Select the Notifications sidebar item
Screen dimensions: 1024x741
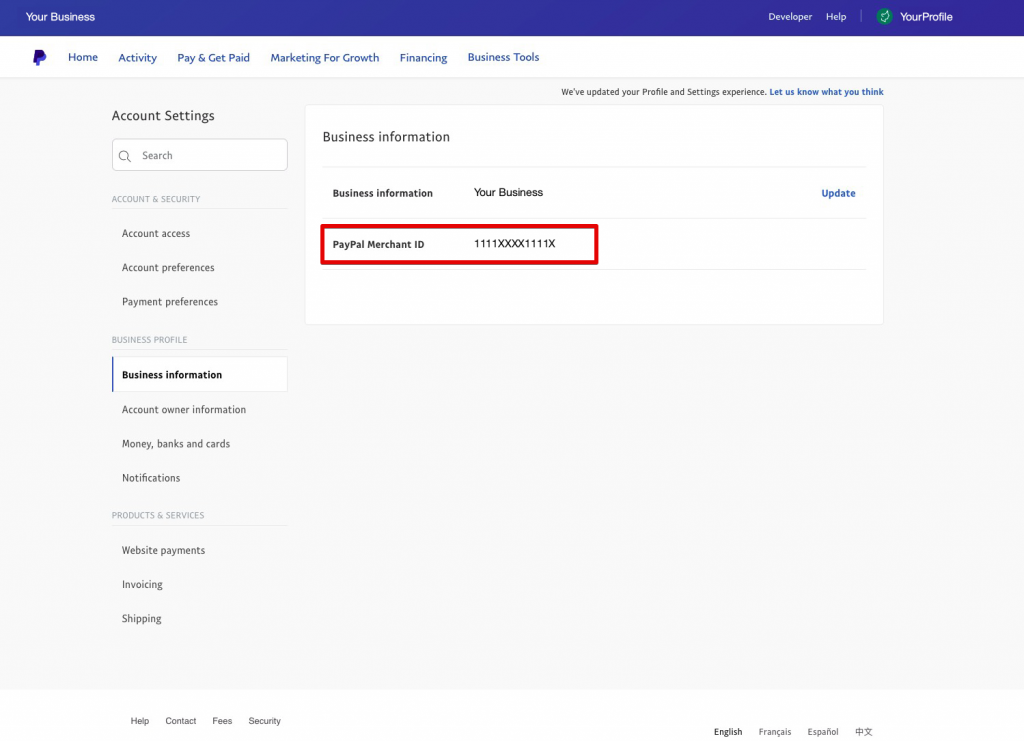tap(151, 478)
